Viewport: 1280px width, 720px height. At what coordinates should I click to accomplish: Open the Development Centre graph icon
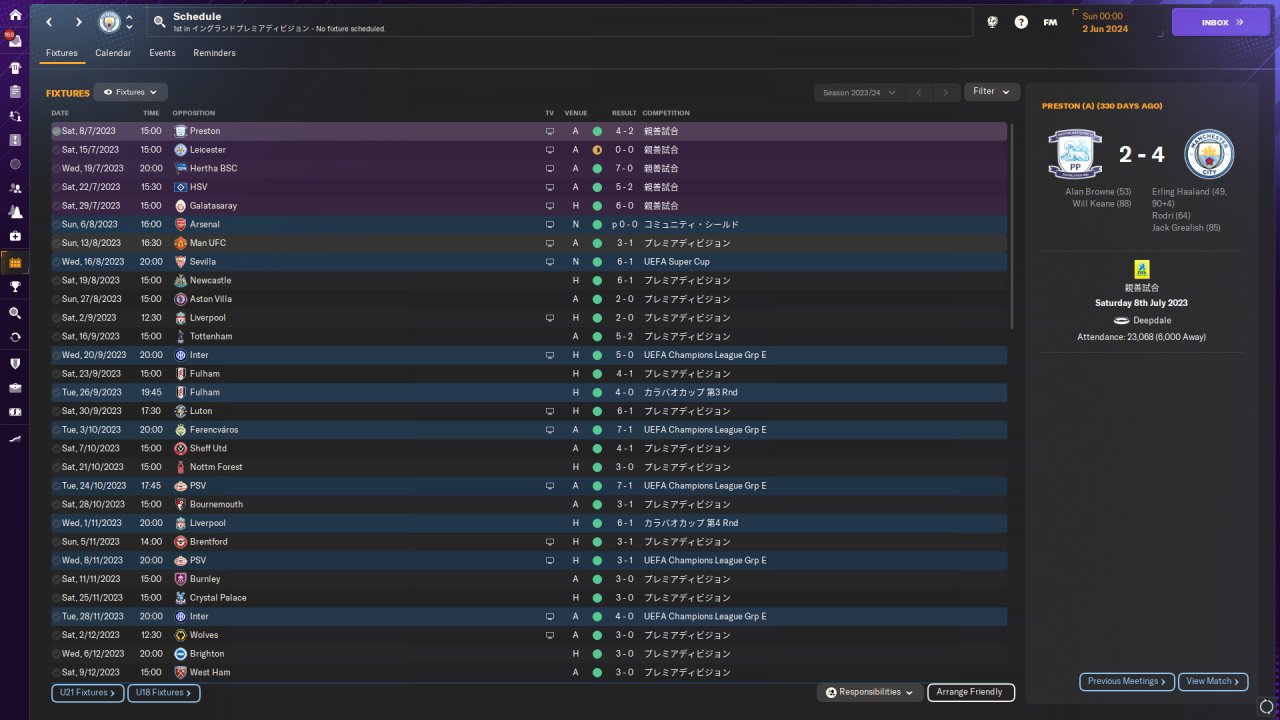pos(15,437)
